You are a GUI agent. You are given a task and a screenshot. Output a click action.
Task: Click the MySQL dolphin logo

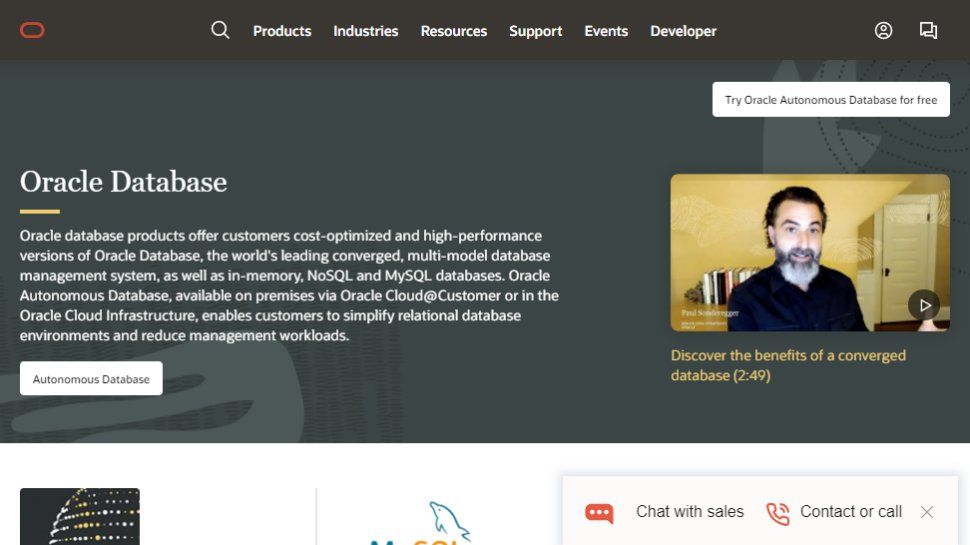[421, 523]
